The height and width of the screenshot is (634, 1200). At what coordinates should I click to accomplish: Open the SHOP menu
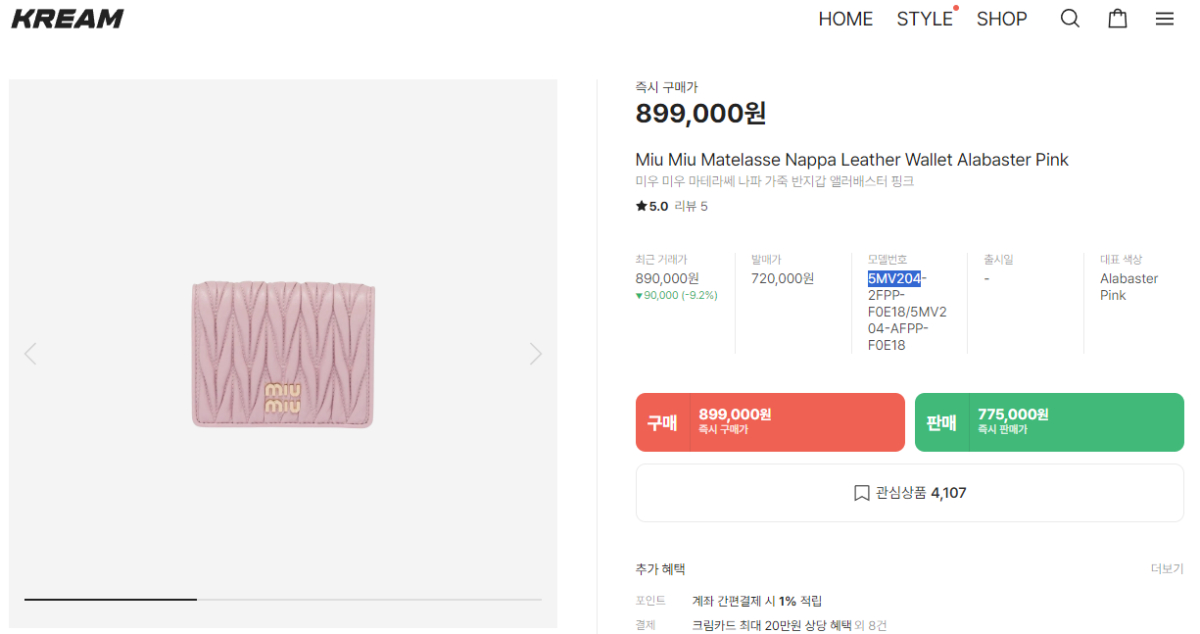(x=1001, y=19)
